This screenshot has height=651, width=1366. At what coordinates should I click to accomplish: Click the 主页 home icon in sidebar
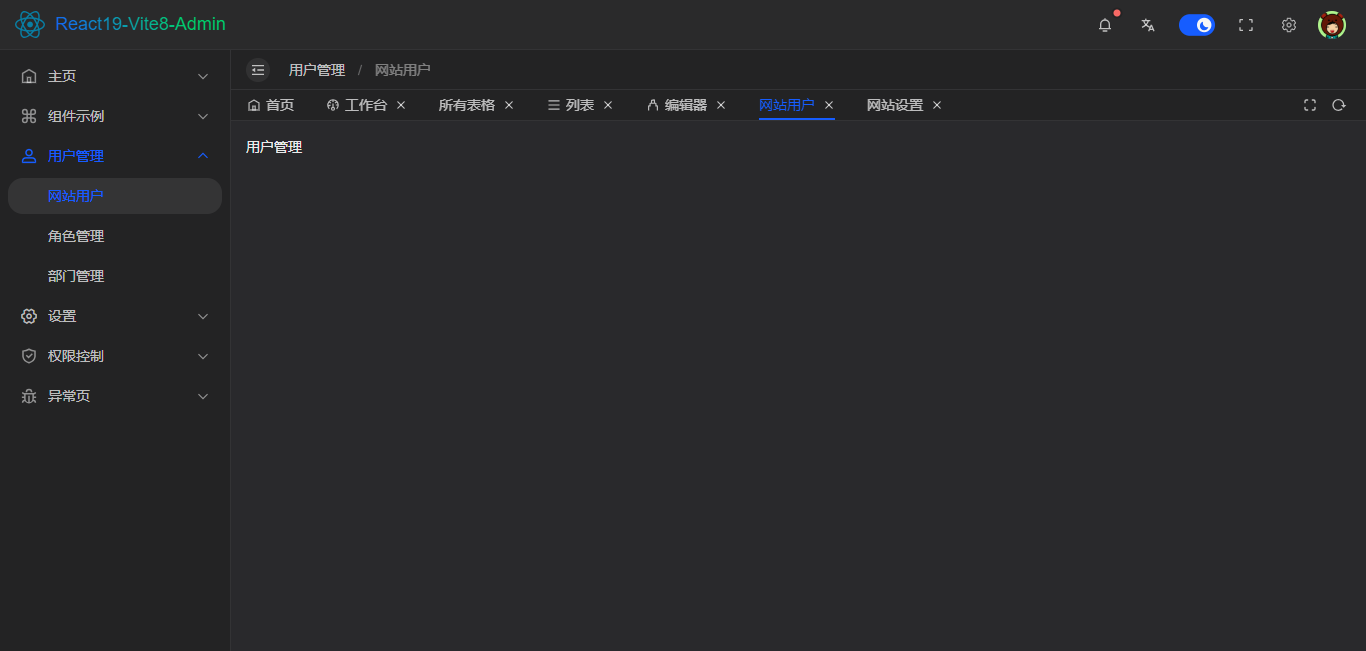click(x=29, y=76)
